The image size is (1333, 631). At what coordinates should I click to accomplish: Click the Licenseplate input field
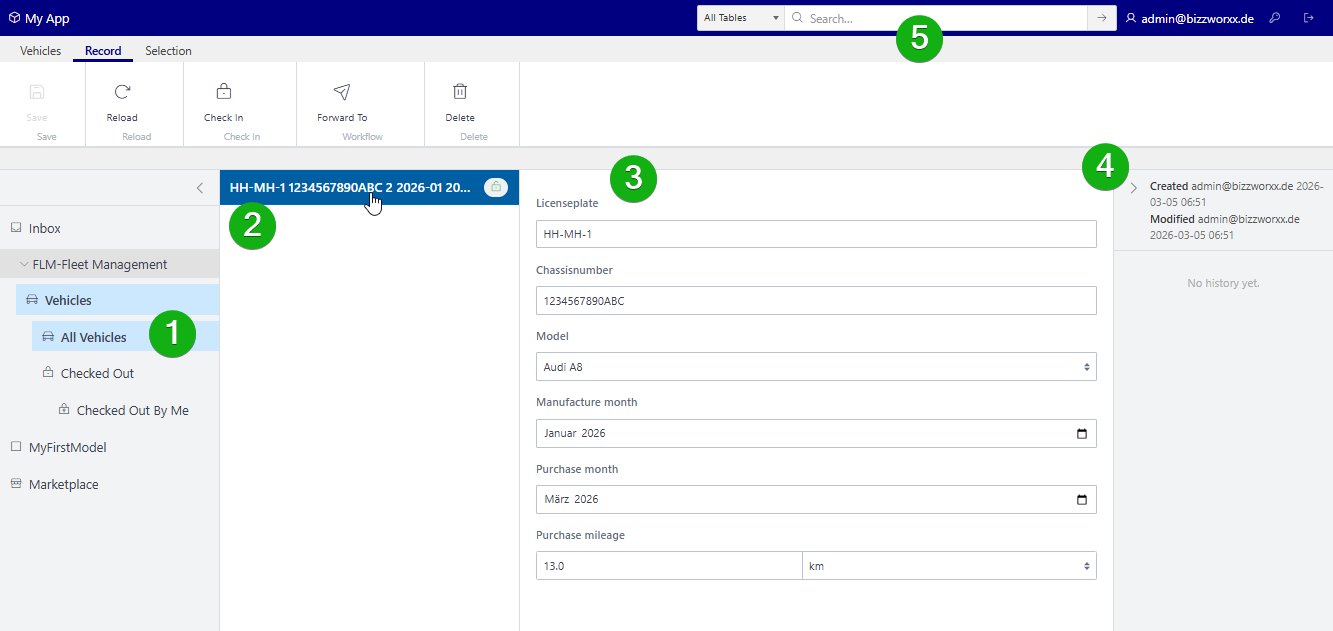[816, 234]
